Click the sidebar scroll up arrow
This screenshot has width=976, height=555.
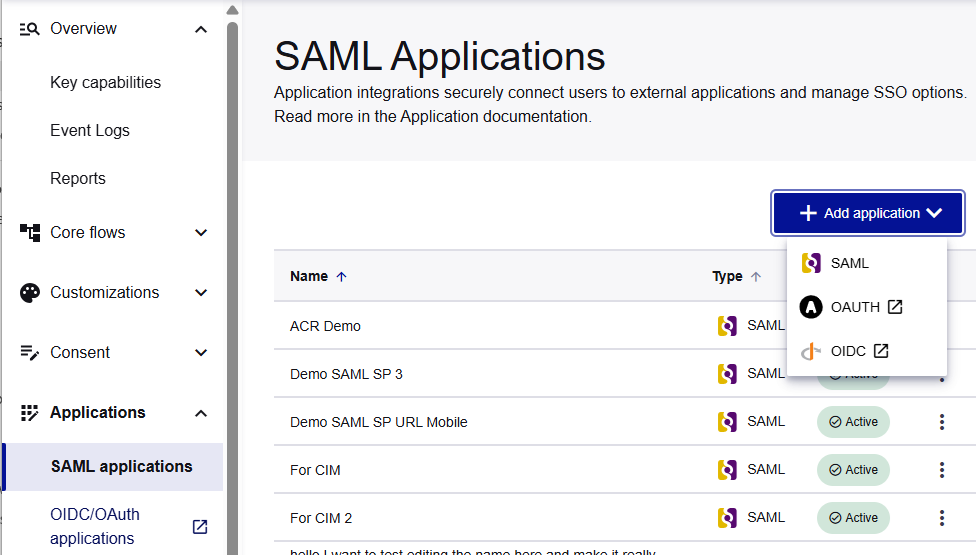click(x=232, y=9)
